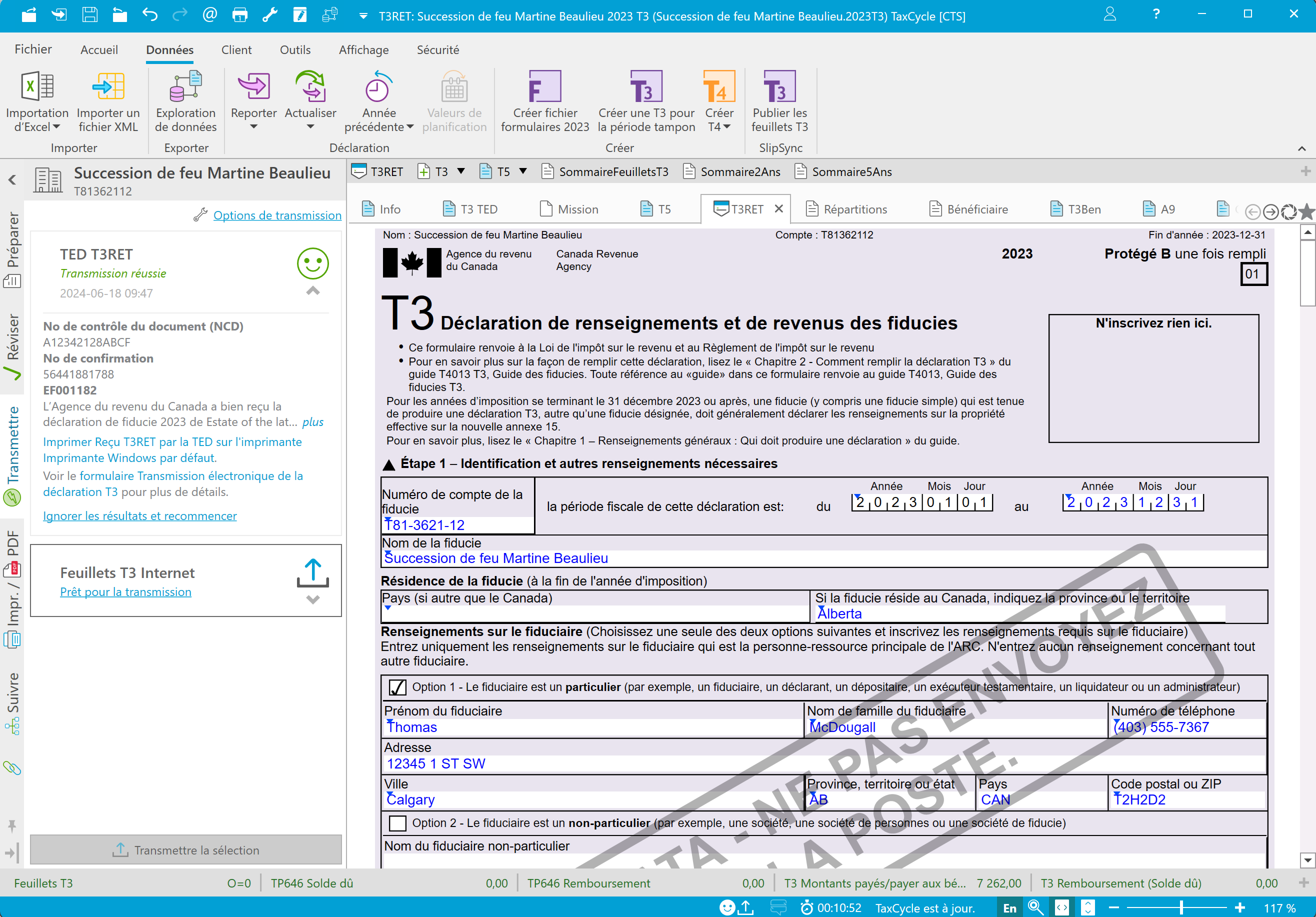Click the vertical scrollbar down arrow
The height and width of the screenshot is (917, 1316).
[x=1307, y=859]
